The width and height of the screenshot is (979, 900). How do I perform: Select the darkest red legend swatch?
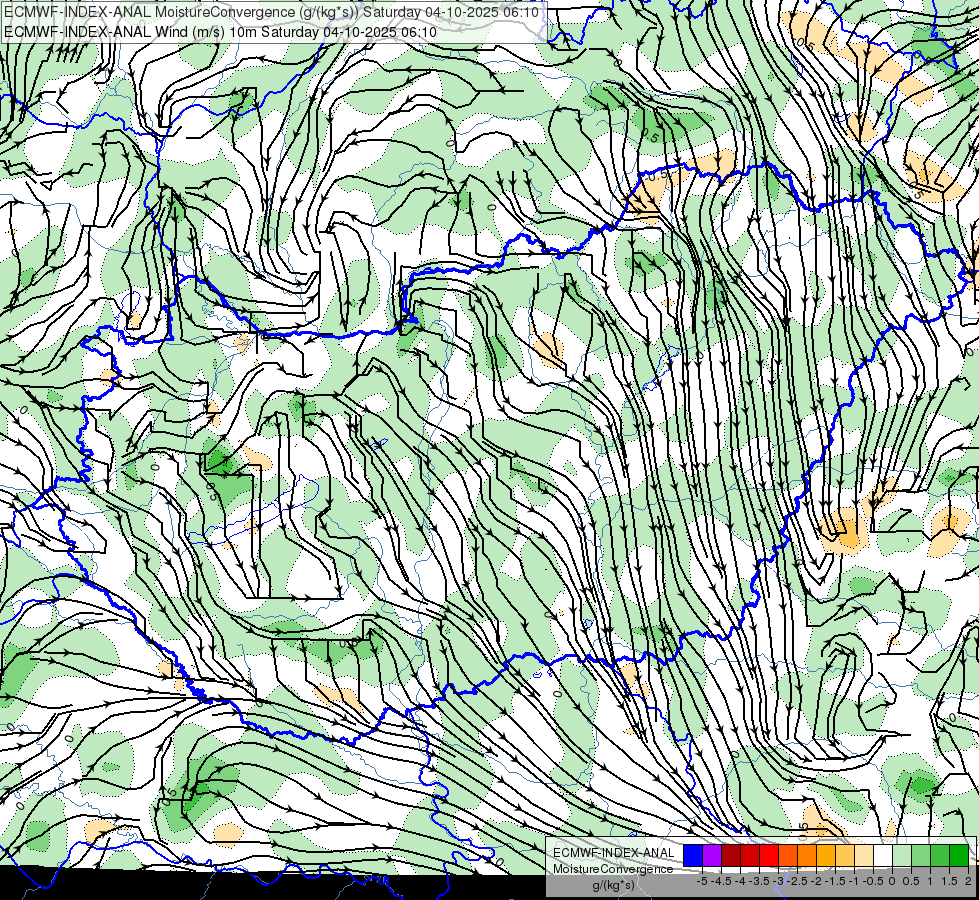[731, 855]
